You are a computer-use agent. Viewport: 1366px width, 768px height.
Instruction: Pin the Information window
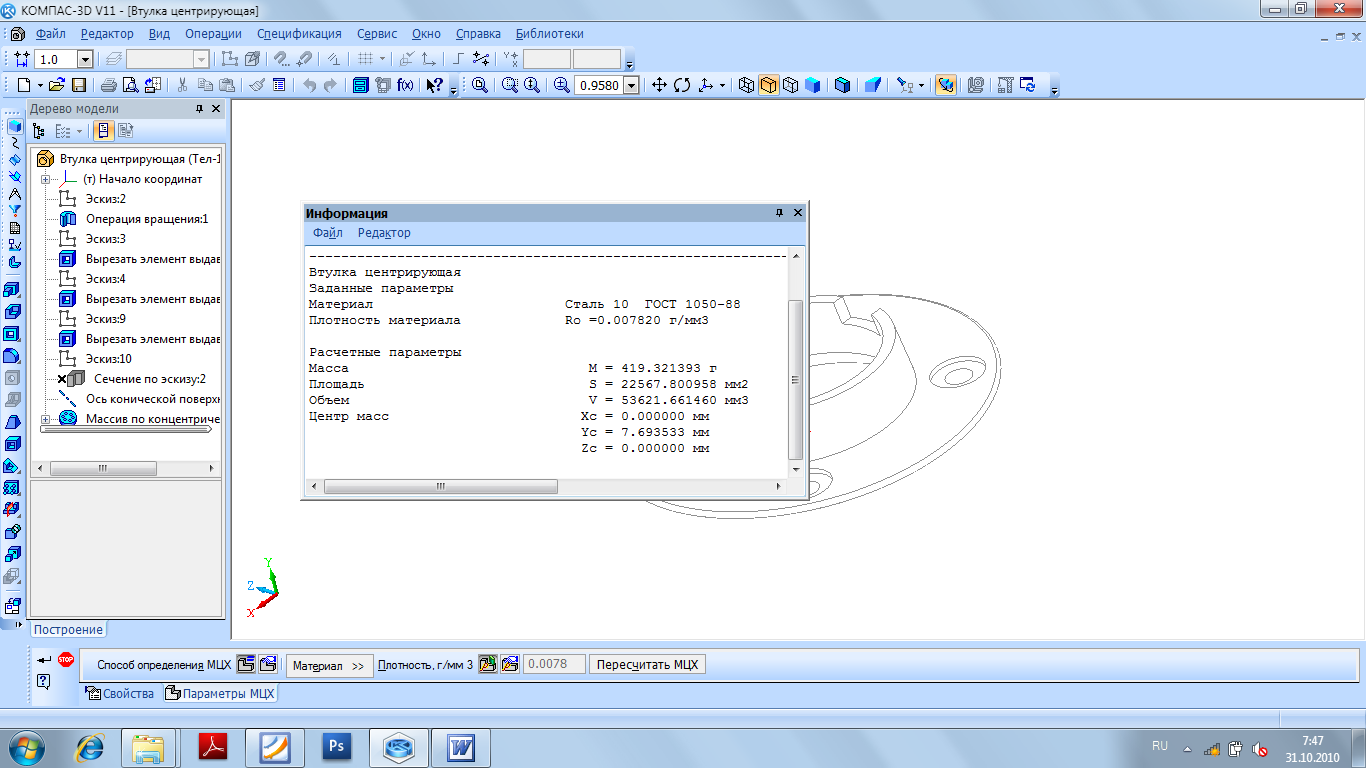point(779,213)
